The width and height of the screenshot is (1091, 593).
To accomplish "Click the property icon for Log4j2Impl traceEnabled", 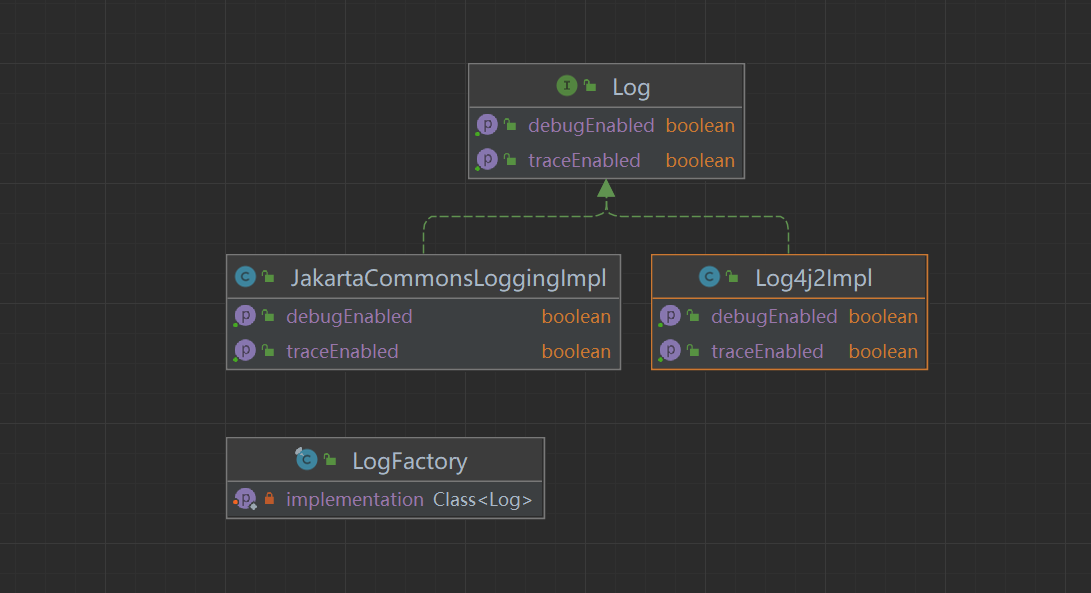I will pyautogui.click(x=670, y=351).
